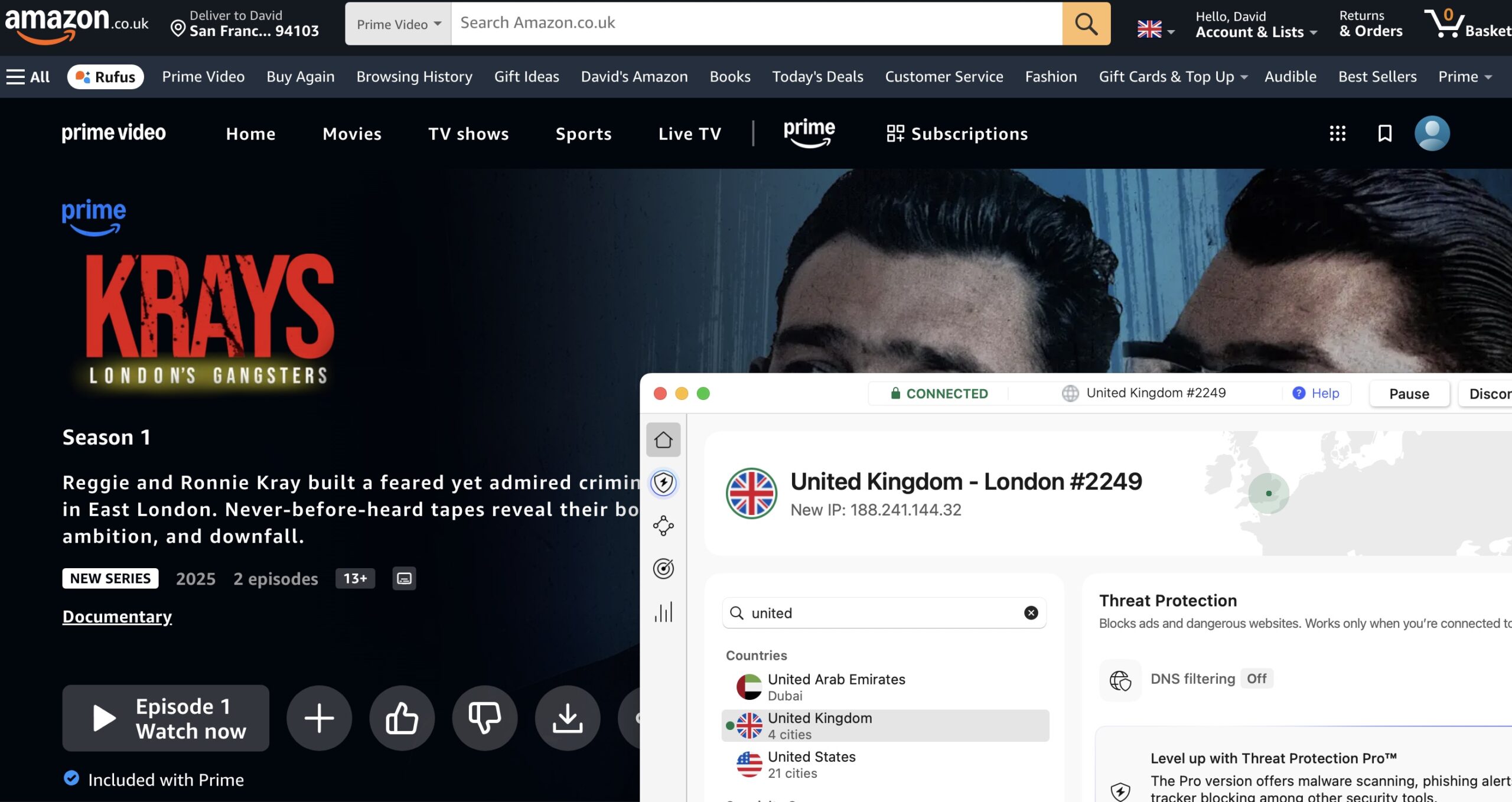Open Today's Deals link
The image size is (1512, 802).
tap(817, 77)
